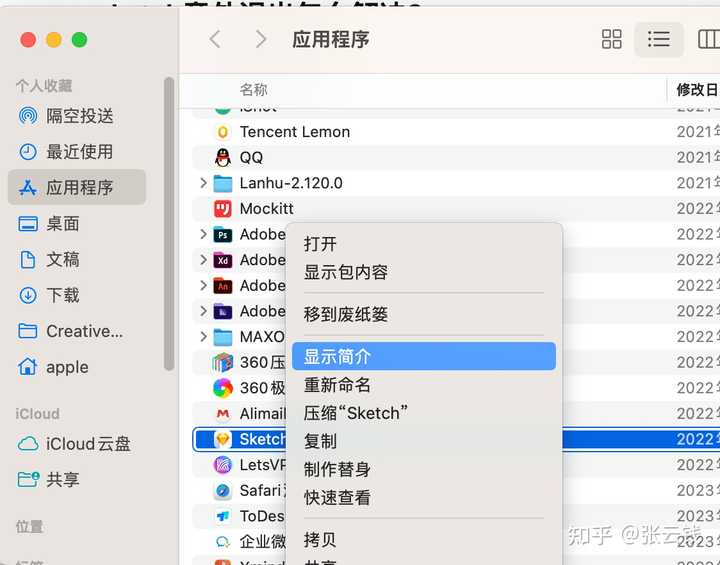Select the Photoshop Ps folder icon
The image size is (720, 565).
click(x=223, y=235)
